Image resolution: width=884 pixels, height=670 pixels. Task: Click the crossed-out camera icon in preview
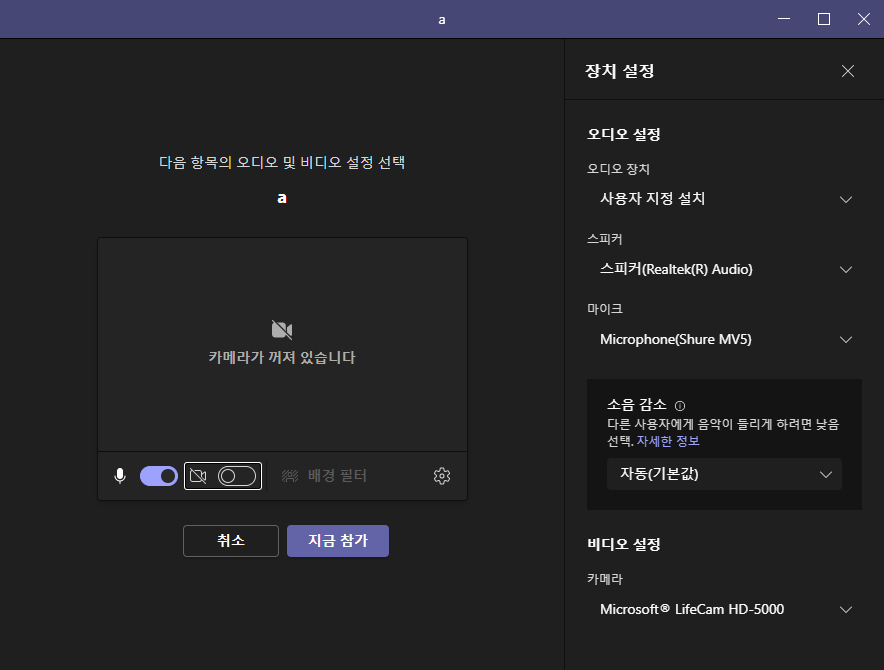282,329
